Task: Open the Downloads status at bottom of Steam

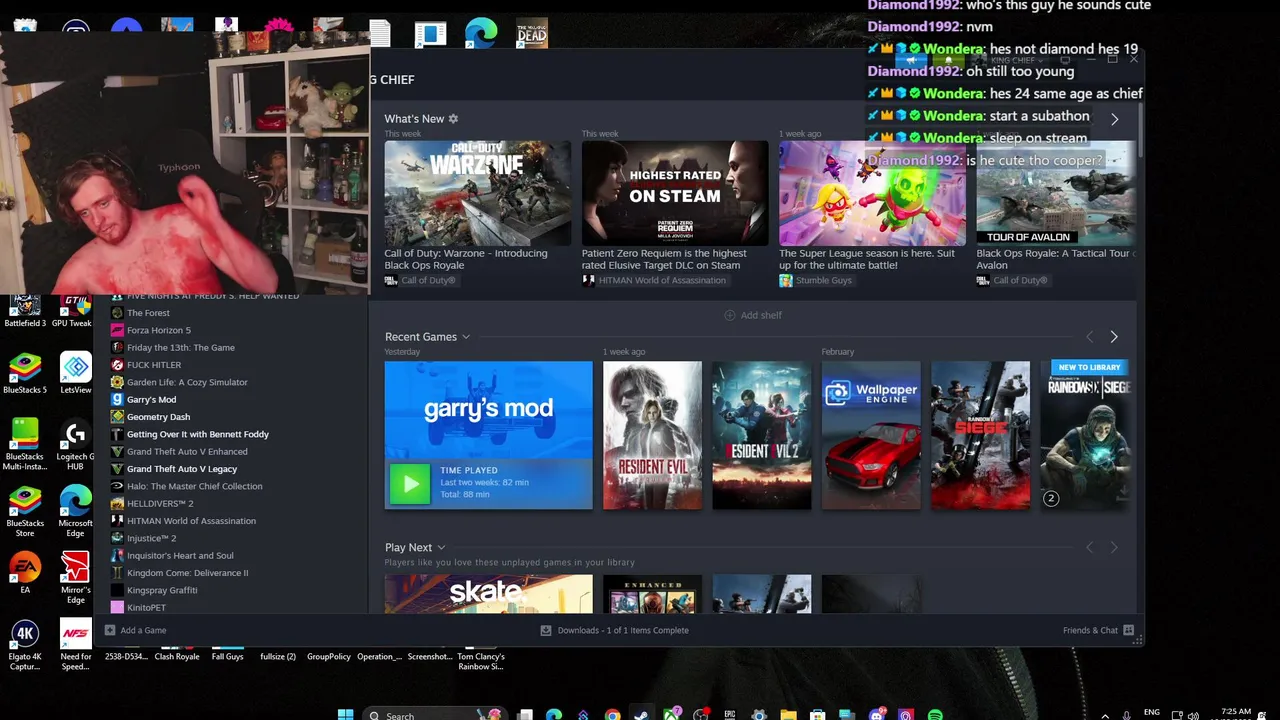Action: 614,630
